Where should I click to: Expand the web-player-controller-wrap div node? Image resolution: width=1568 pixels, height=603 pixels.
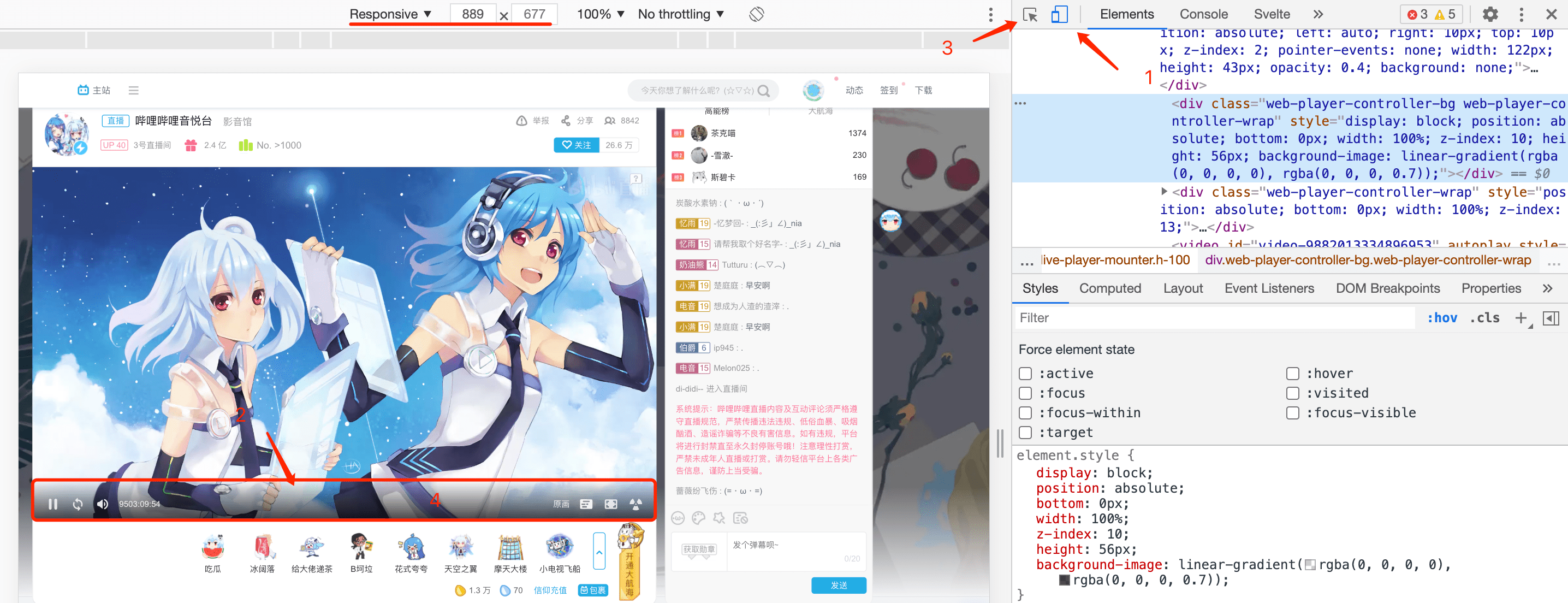(1164, 191)
